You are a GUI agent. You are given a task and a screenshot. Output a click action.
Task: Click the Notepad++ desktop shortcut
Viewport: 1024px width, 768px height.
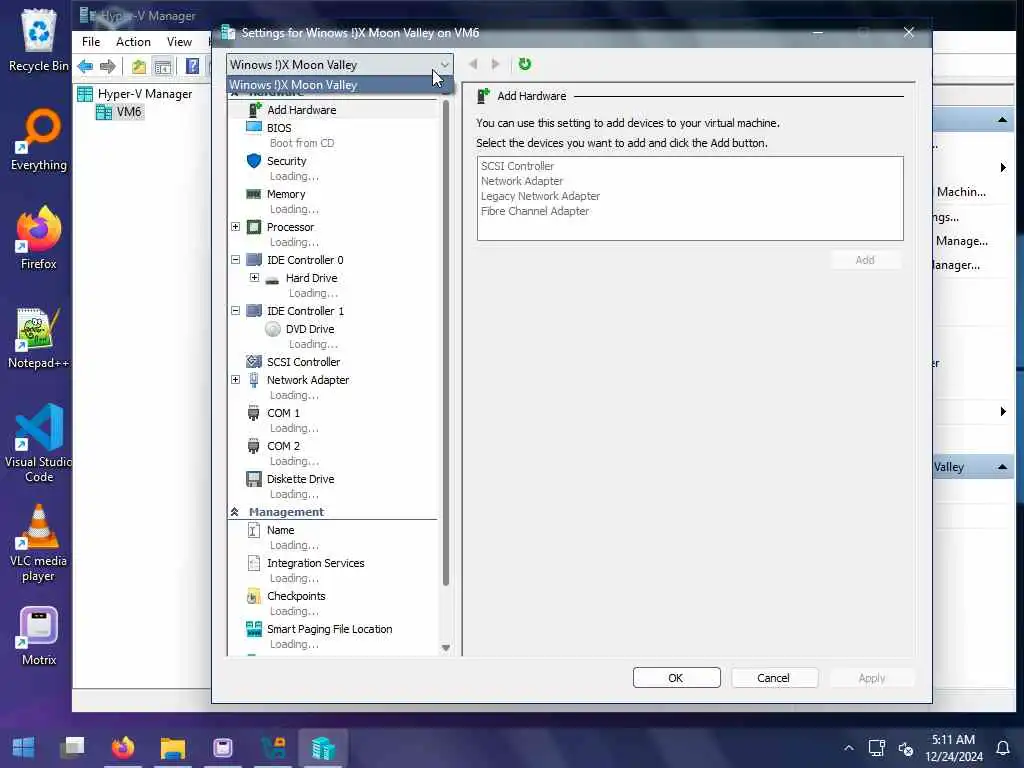pos(38,338)
